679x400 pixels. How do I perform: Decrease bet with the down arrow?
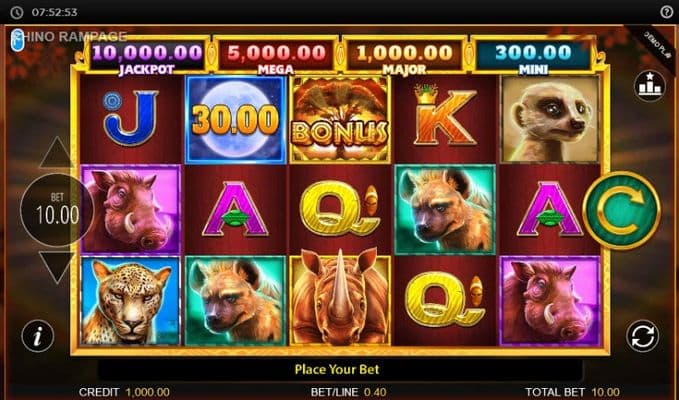click(56, 268)
